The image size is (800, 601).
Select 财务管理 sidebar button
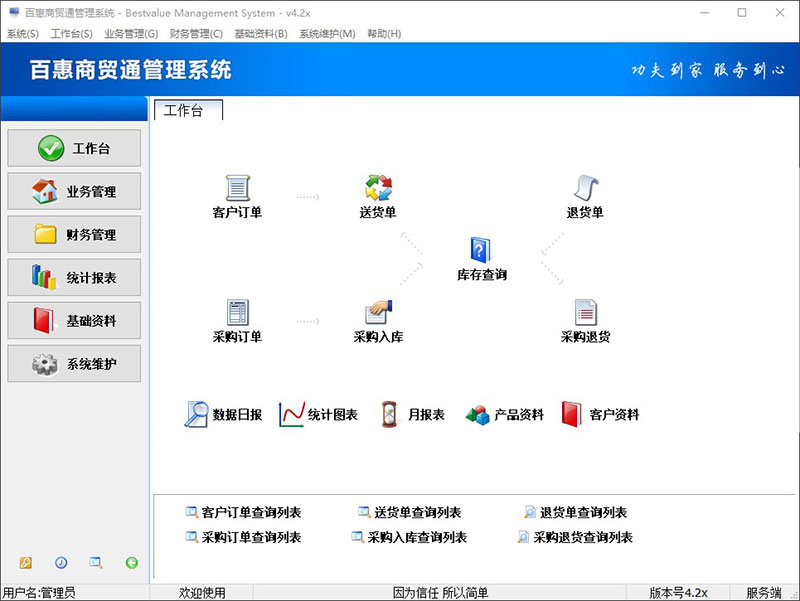pos(74,234)
